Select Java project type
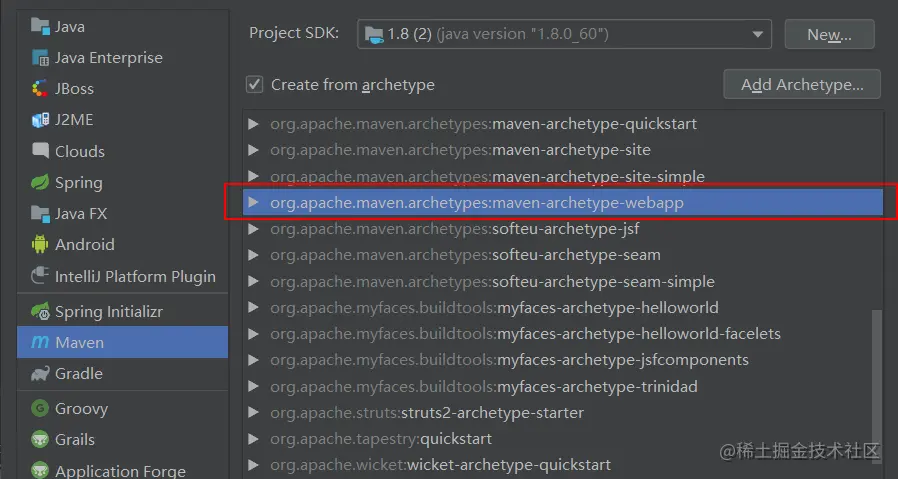Screen dimensions: 898x479 tap(123, 26)
